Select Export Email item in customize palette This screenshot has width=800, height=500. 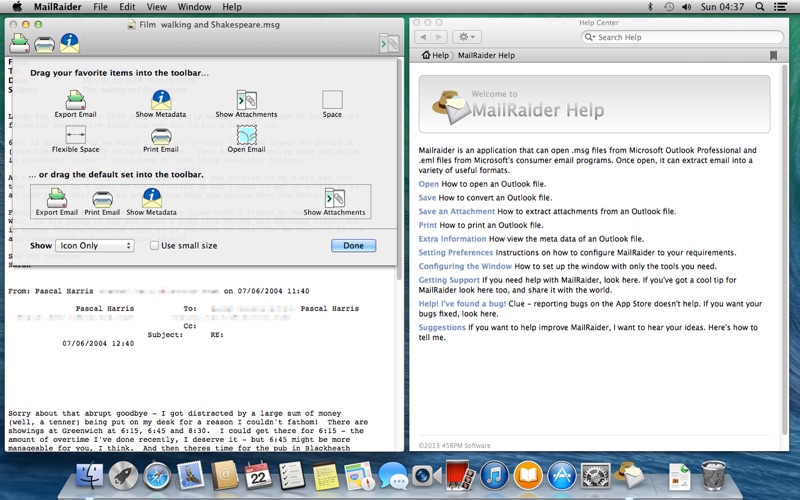pyautogui.click(x=75, y=104)
